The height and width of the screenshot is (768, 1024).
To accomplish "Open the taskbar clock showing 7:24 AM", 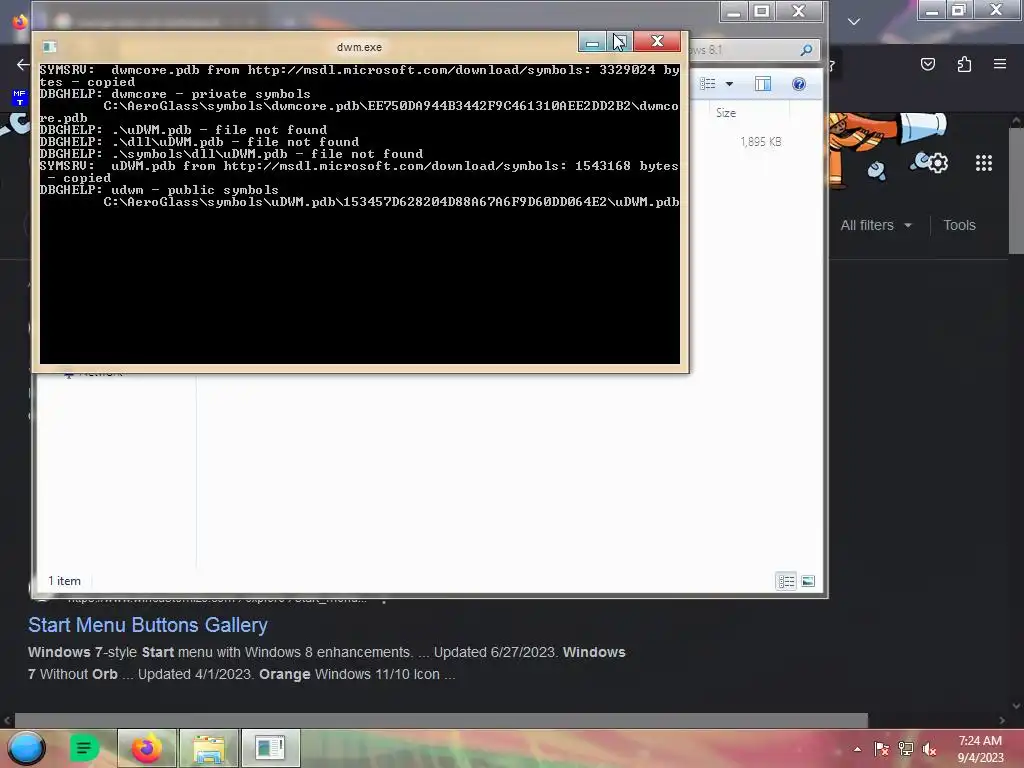I will click(980, 749).
